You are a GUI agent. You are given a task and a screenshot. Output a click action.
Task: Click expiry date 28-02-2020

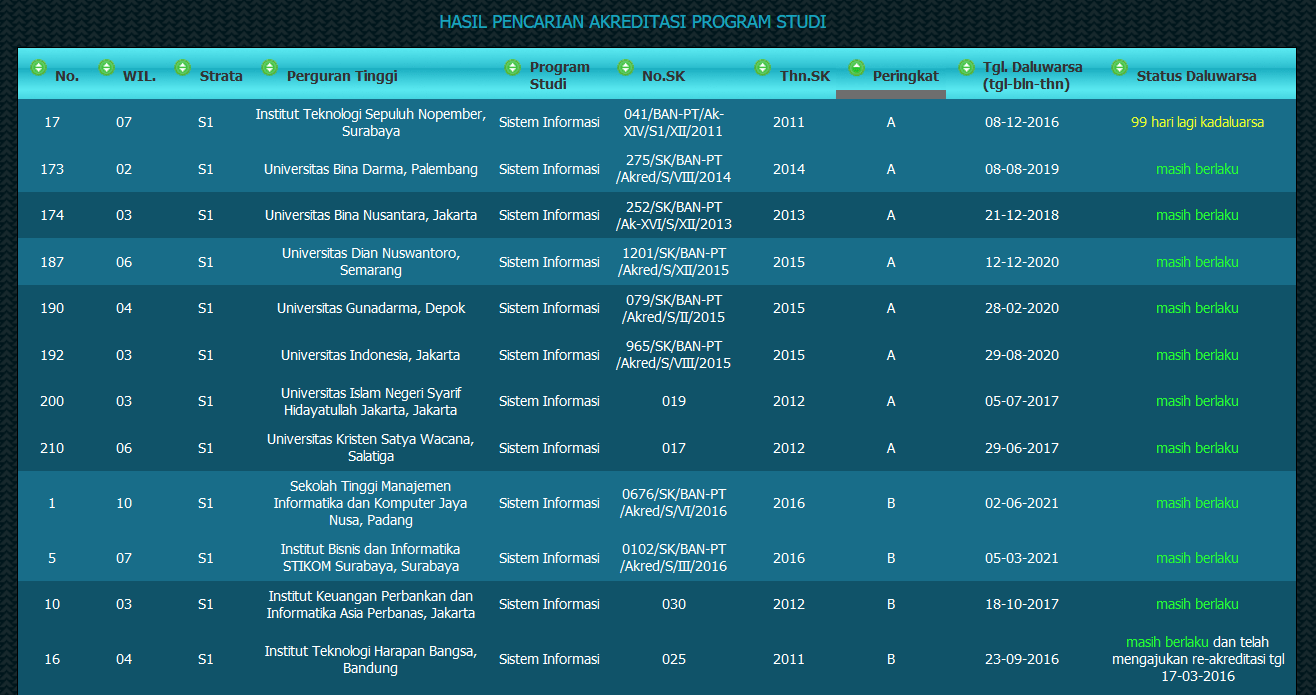1021,308
